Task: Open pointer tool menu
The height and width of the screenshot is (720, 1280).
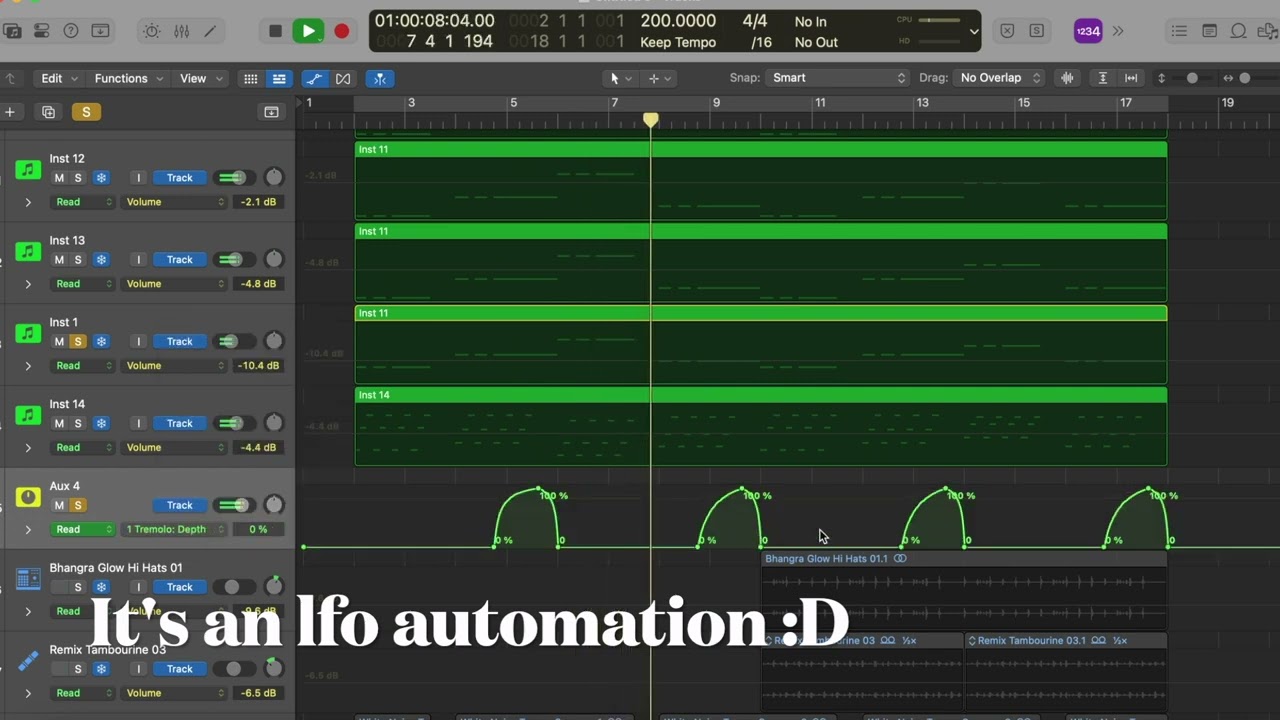Action: click(621, 78)
